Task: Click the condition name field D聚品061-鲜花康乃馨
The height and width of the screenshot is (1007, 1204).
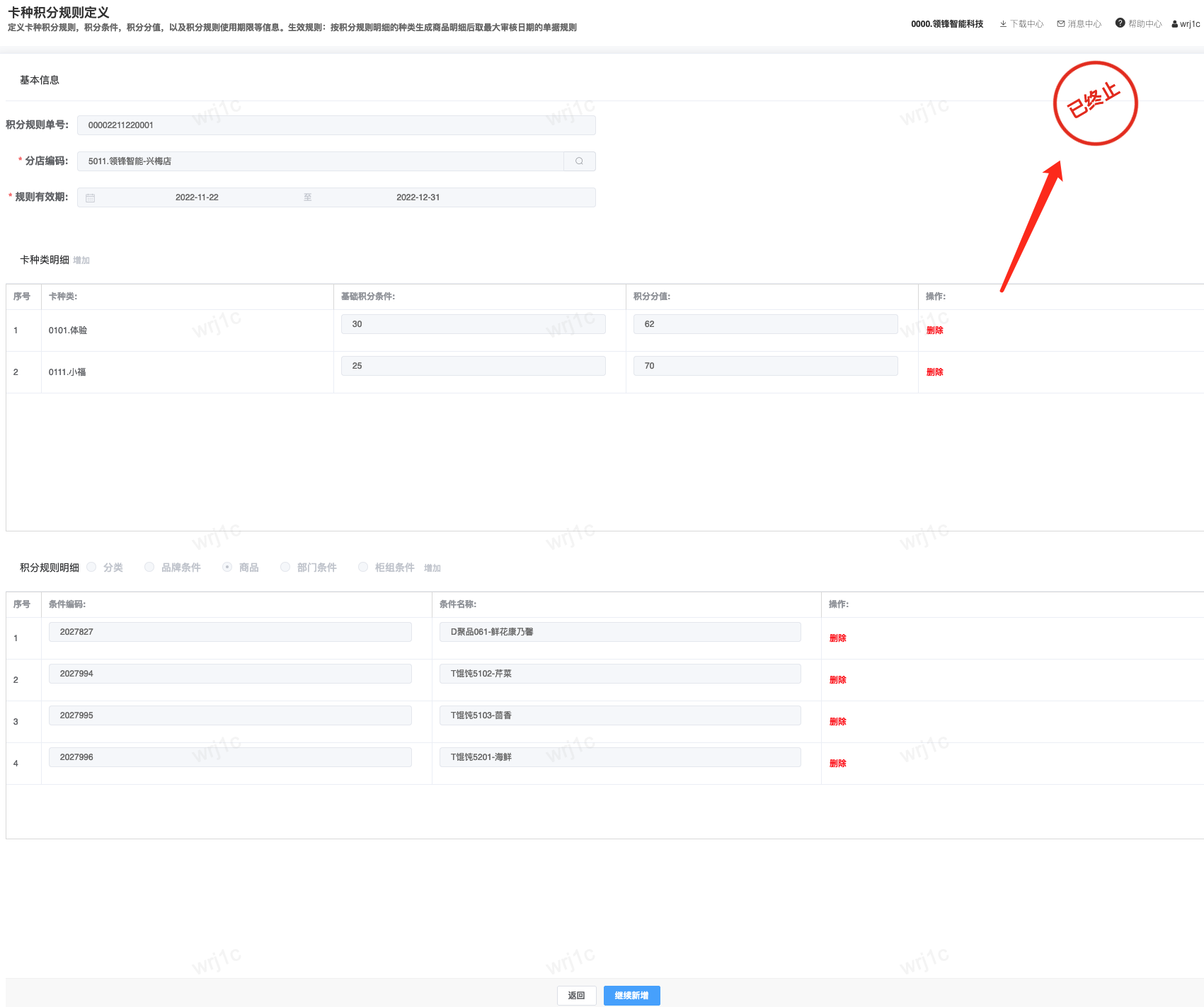Action: pos(620,632)
